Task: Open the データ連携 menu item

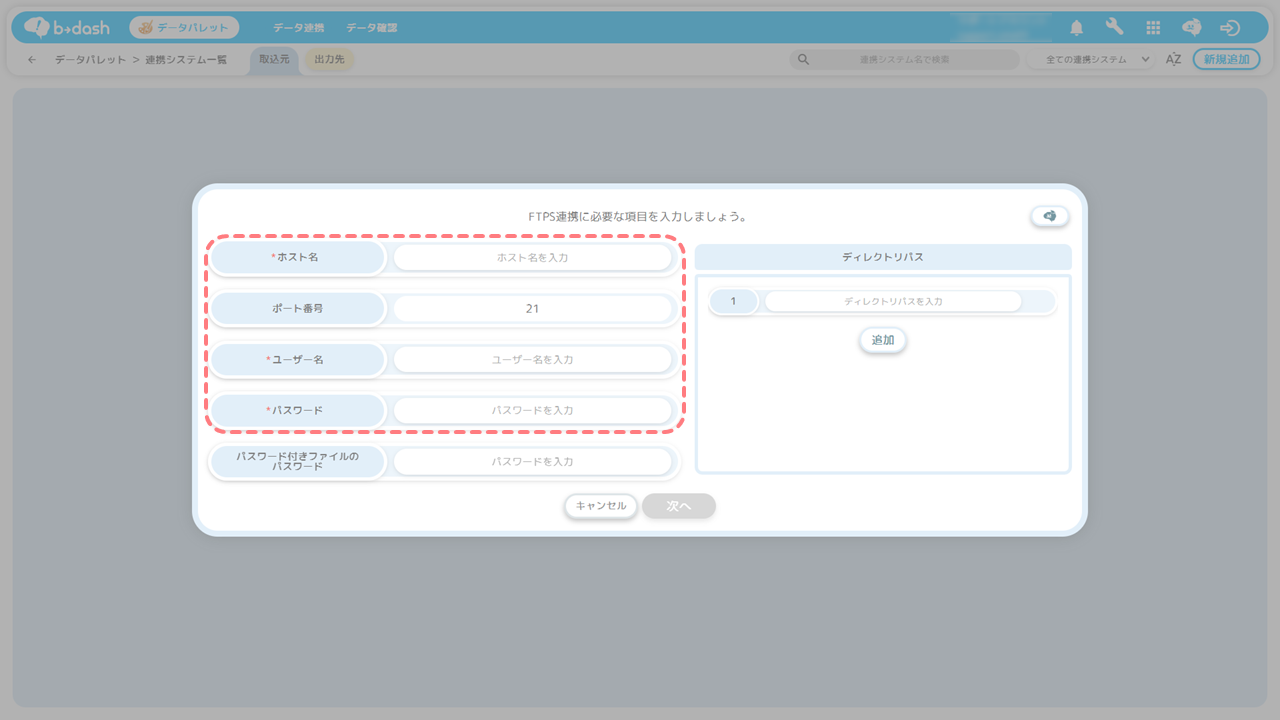Action: point(298,28)
